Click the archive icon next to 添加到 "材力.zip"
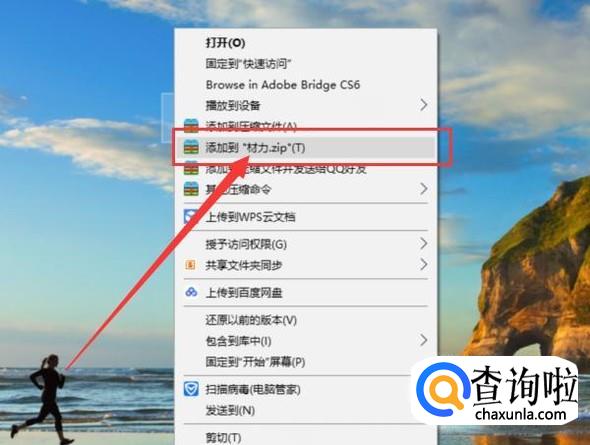590x445 pixels. (x=191, y=147)
